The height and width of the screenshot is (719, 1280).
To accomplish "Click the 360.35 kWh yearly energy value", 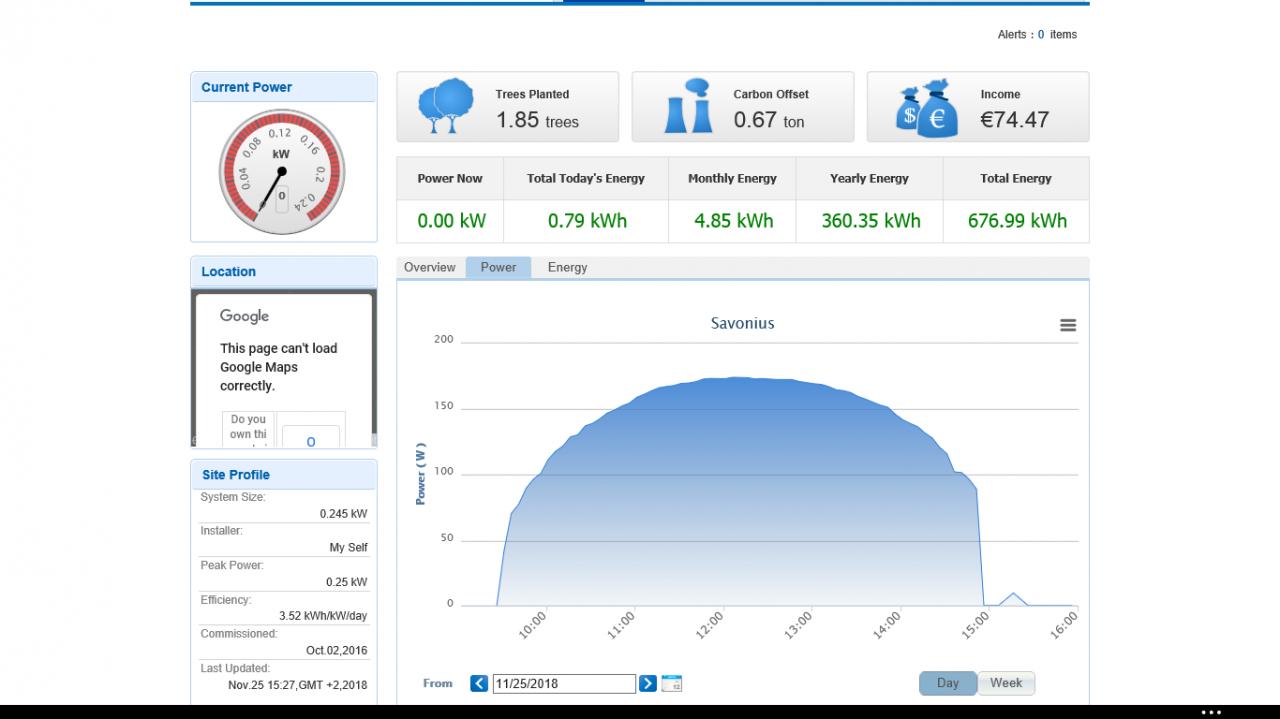I will (871, 221).
